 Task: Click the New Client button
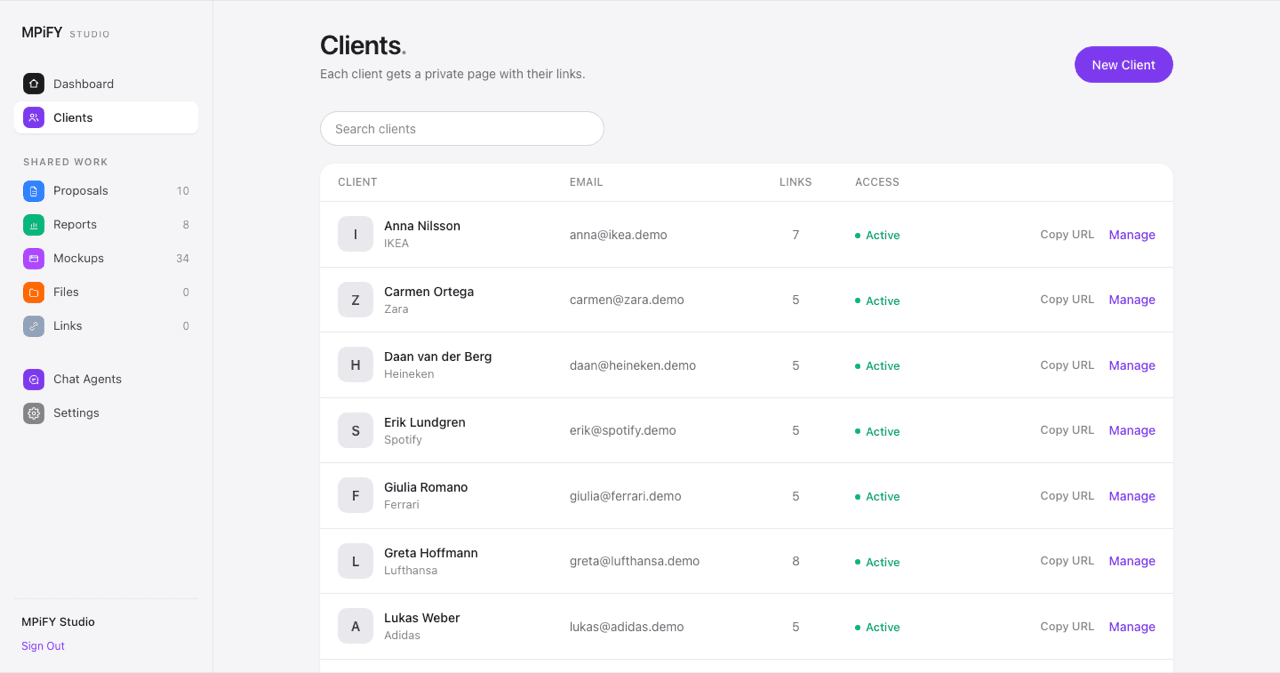tap(1123, 65)
